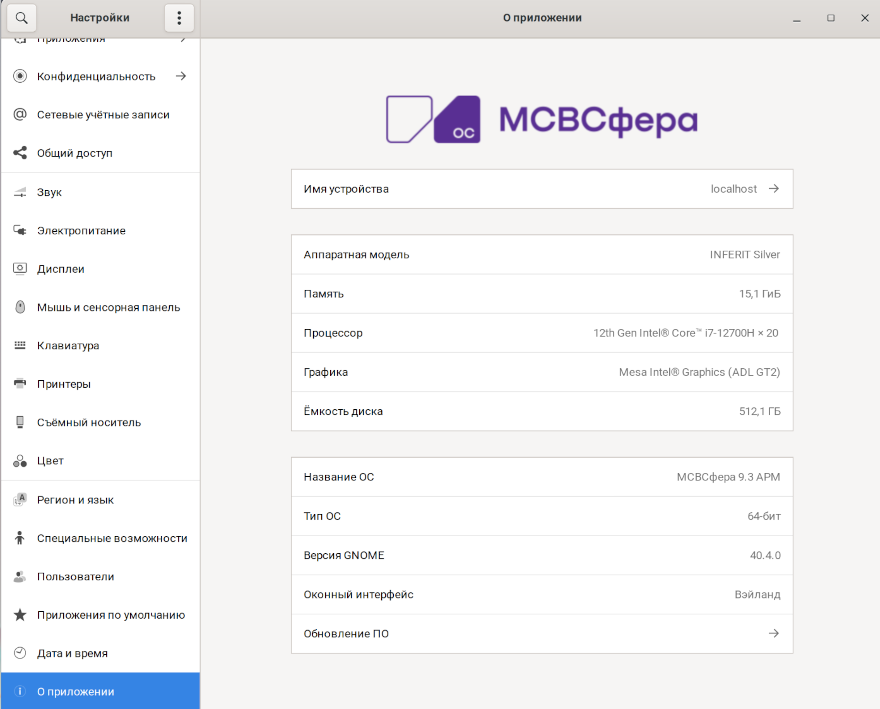Open Сетевые учётные записи settings panel
Screen dimensions: 880x709
coord(100,115)
